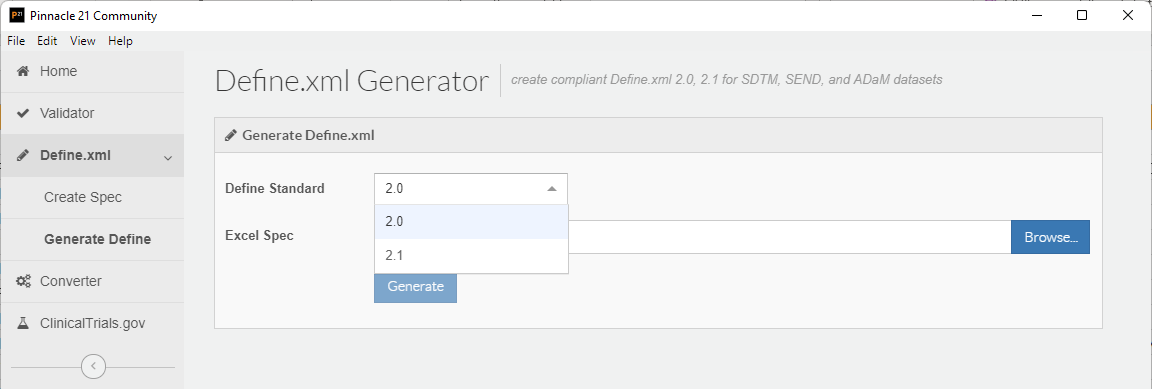The width and height of the screenshot is (1152, 389).
Task: Open the Edit menu
Action: 47,41
